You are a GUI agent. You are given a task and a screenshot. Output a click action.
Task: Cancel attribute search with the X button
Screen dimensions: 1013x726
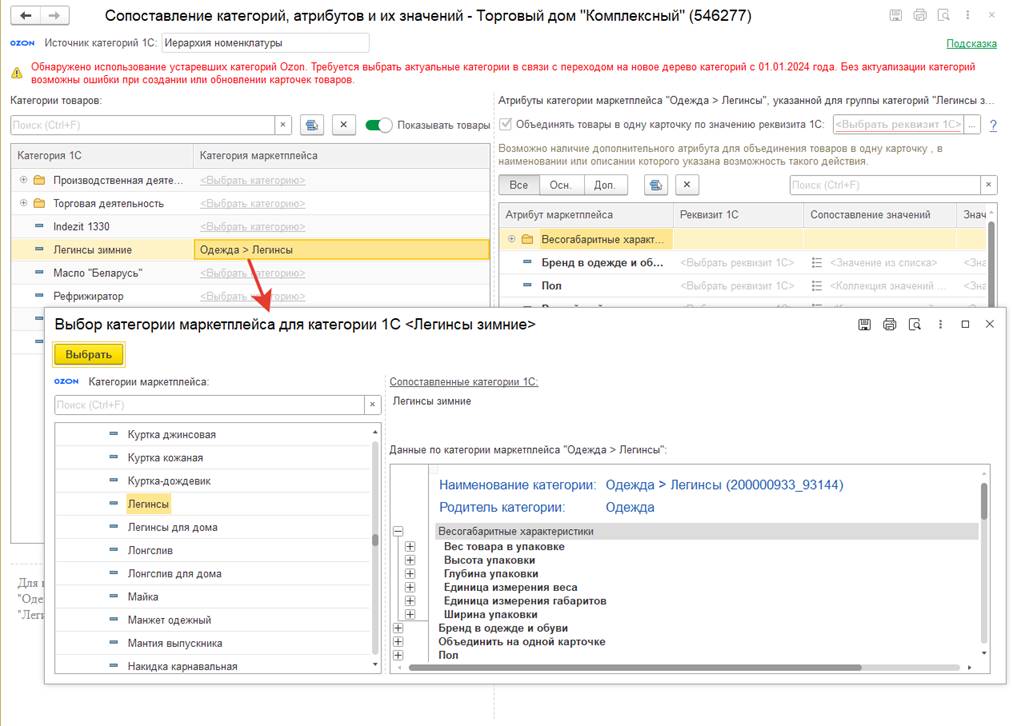[x=687, y=185]
